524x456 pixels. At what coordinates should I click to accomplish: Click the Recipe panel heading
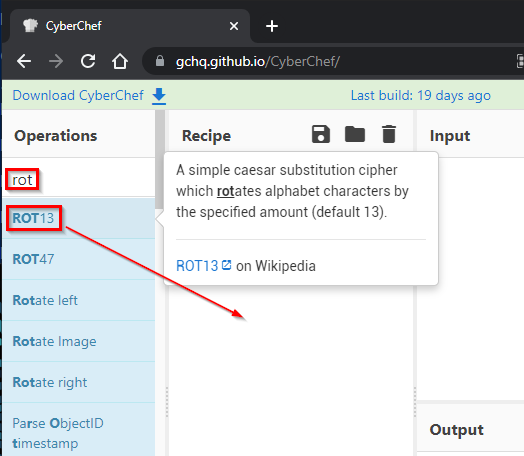(x=206, y=136)
